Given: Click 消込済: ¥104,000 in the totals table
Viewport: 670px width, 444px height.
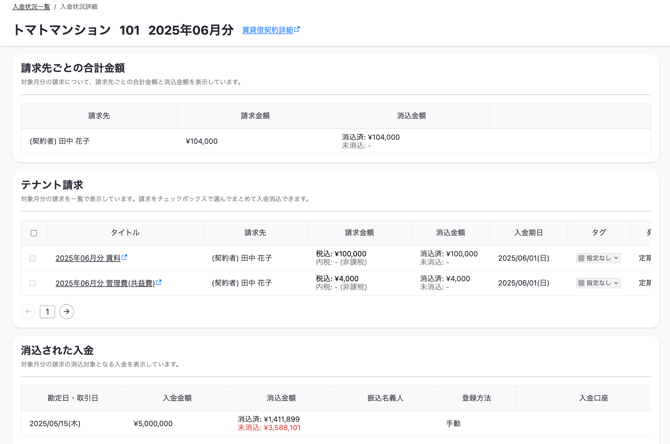Looking at the screenshot, I should pos(371,137).
